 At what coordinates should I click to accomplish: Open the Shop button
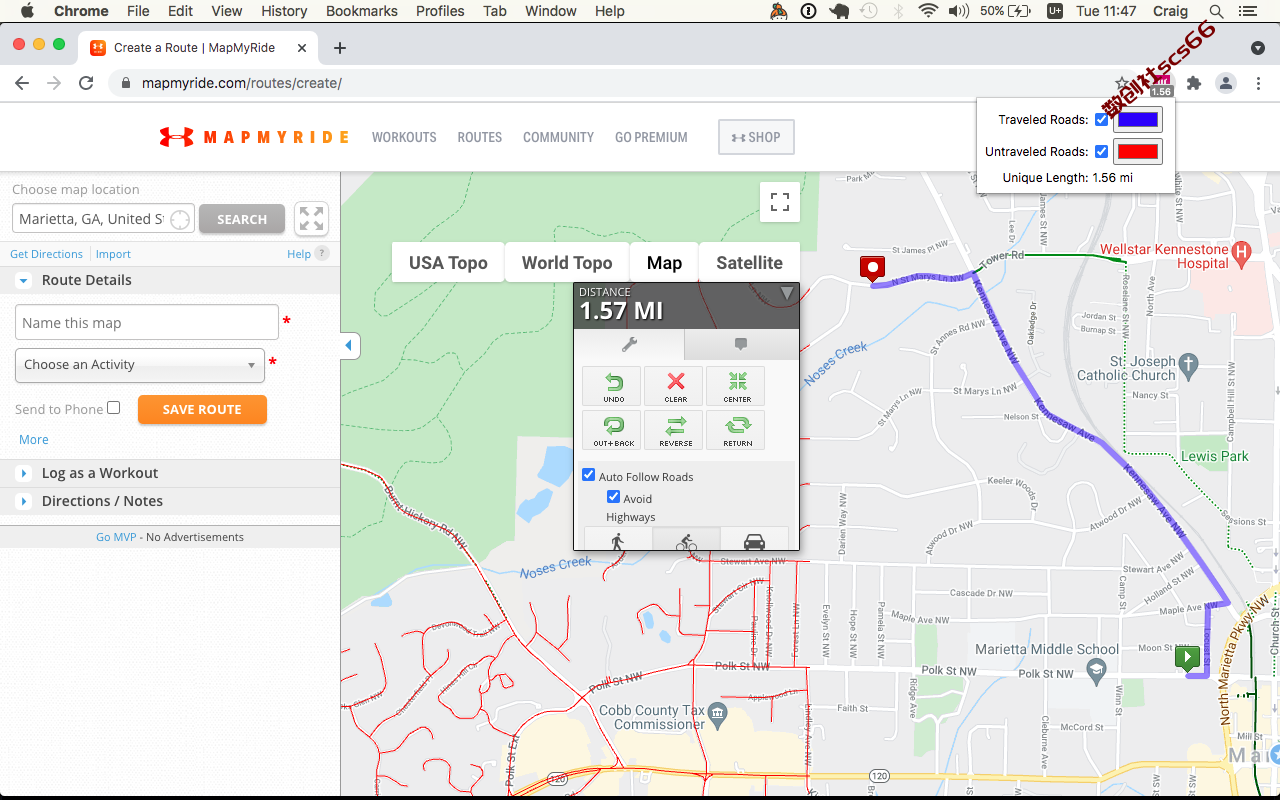(756, 138)
